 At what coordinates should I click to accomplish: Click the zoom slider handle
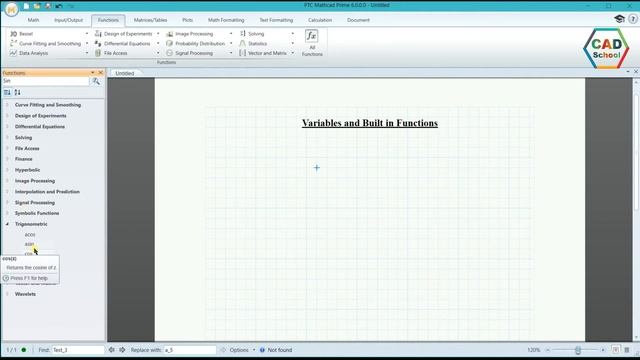pyautogui.click(x=578, y=350)
